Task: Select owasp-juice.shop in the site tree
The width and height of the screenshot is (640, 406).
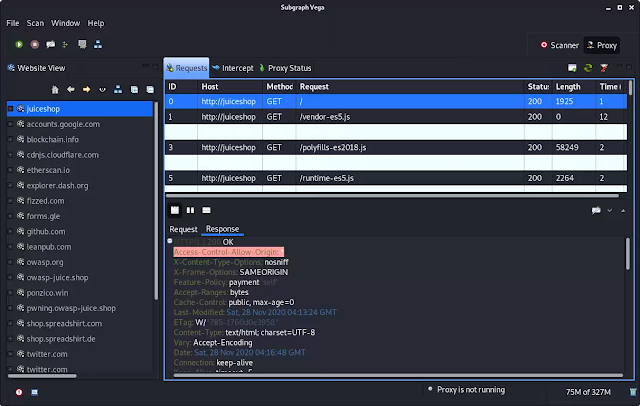Action: [x=57, y=277]
